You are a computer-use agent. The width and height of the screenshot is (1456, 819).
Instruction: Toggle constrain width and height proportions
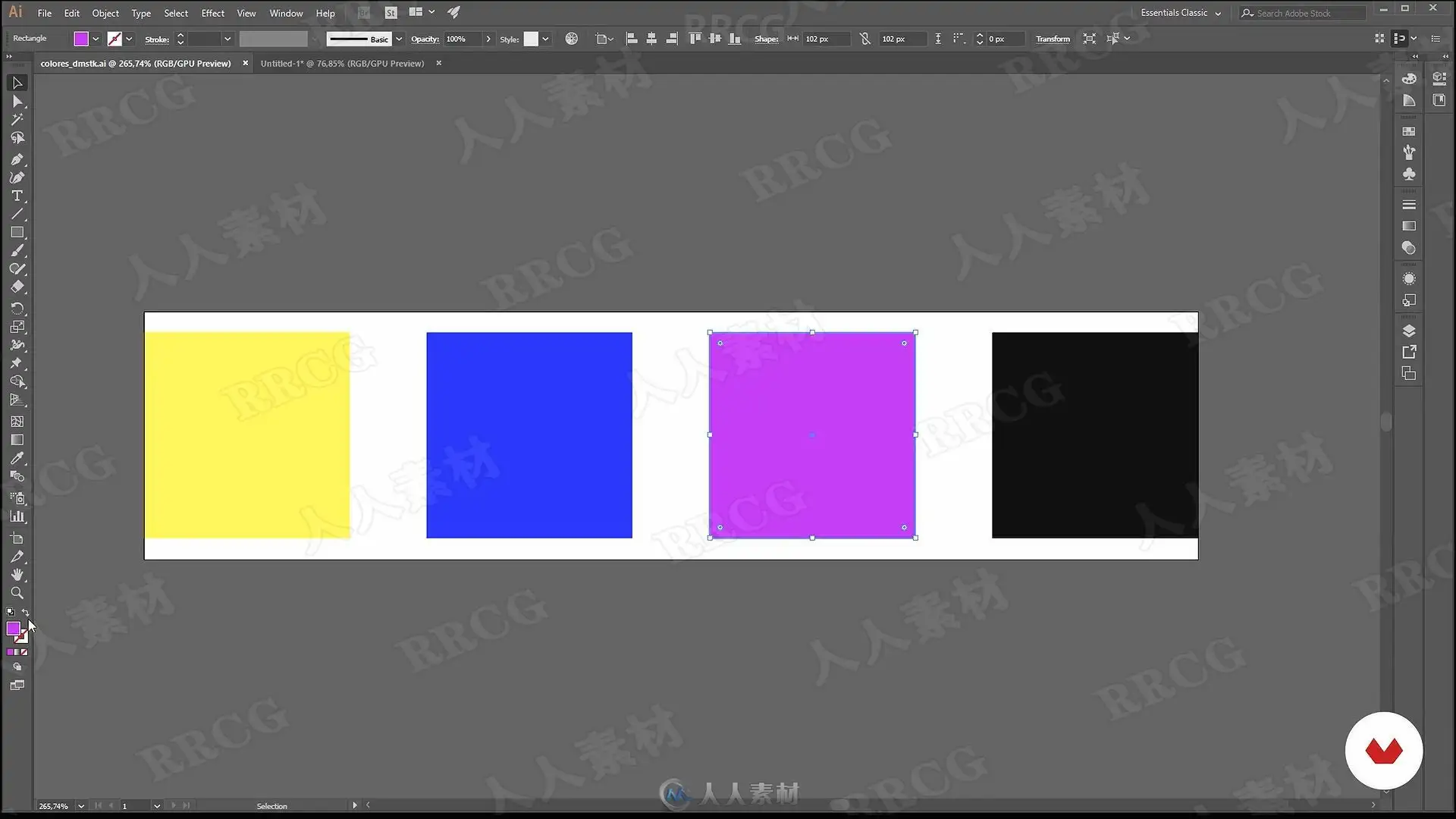[x=865, y=39]
